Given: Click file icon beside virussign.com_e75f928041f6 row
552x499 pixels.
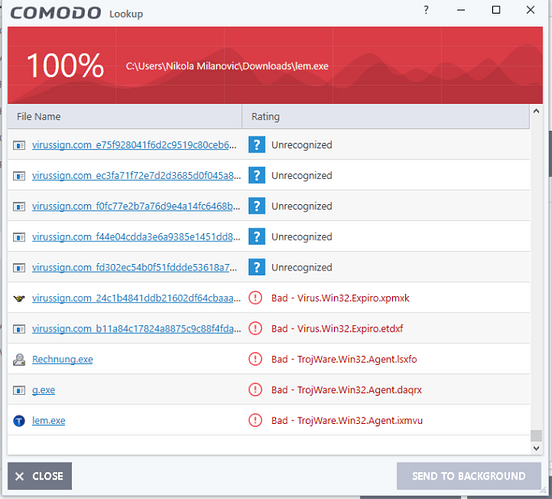Looking at the screenshot, I should coord(19,145).
